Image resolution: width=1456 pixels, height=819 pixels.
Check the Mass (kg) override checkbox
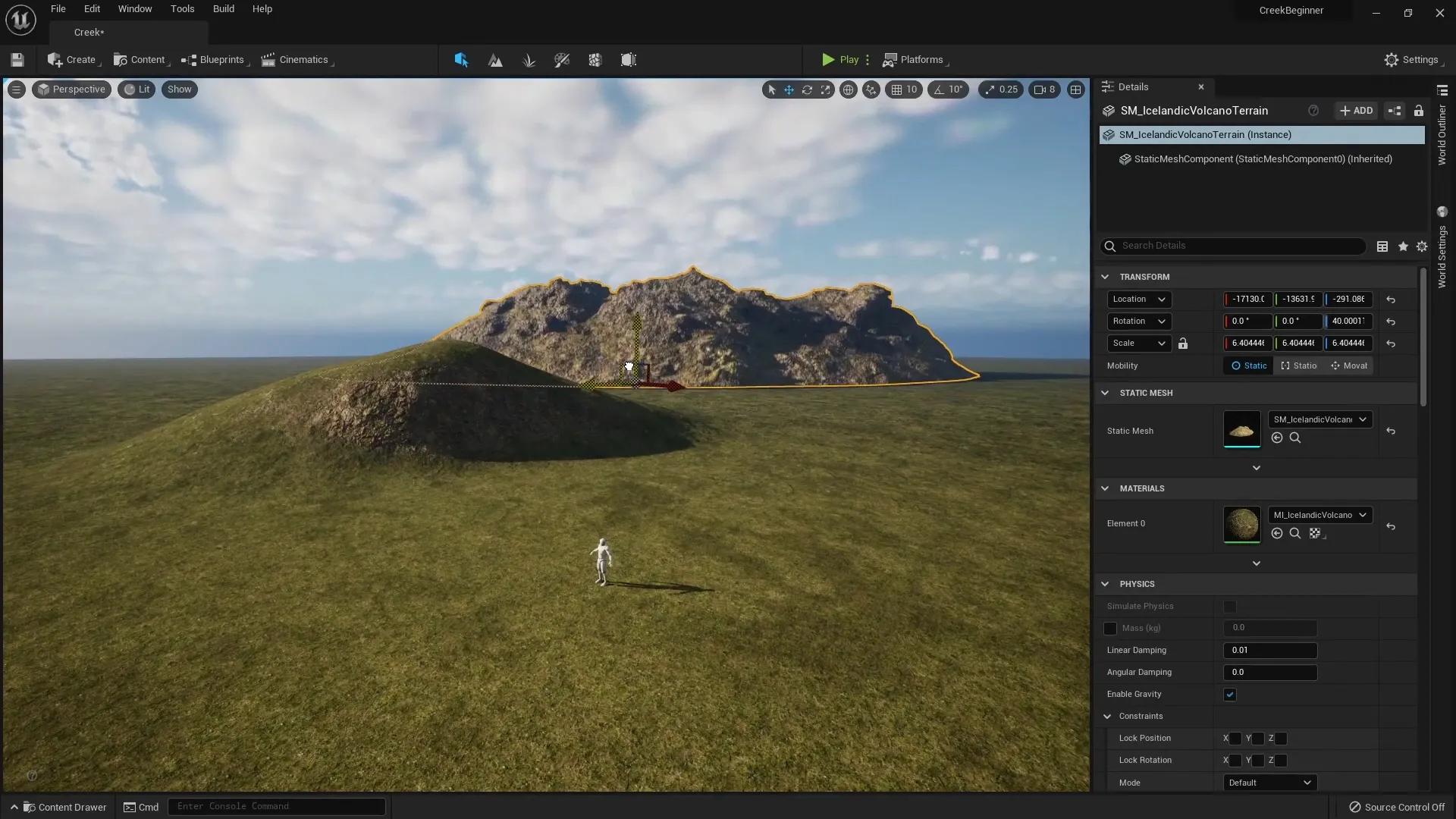click(x=1110, y=629)
